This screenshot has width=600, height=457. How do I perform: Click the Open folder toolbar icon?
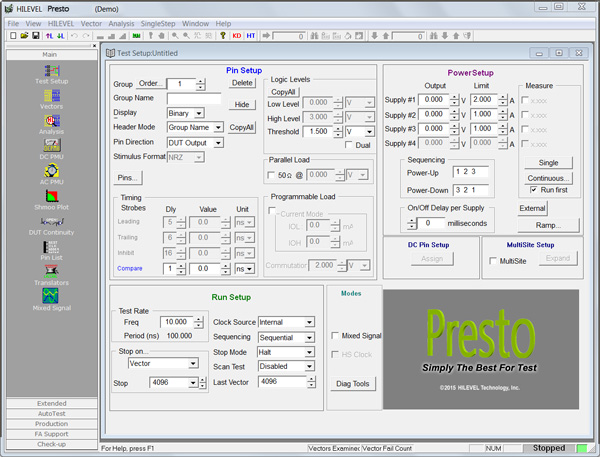click(x=24, y=36)
